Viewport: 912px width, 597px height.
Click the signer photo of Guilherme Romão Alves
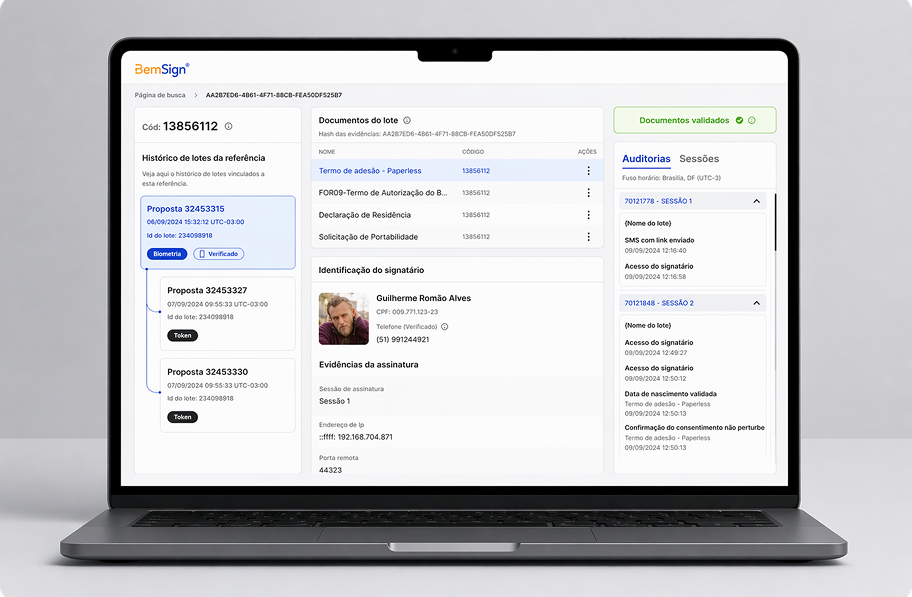point(344,318)
